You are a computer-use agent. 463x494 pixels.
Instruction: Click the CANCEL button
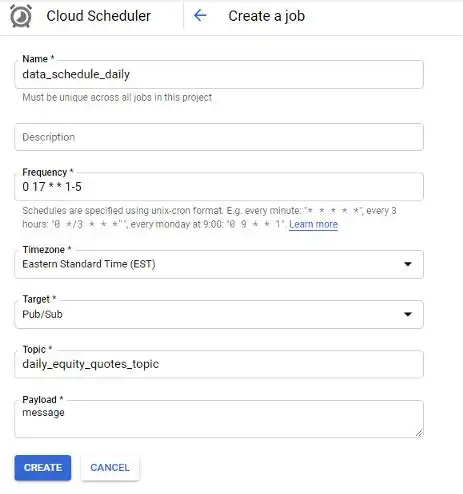110,468
